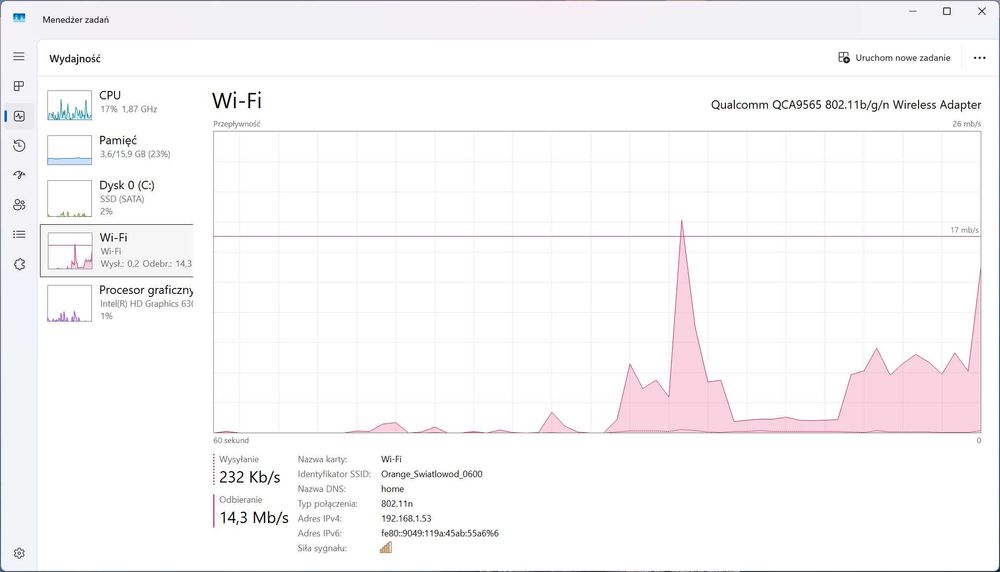Click "Uruchom nowe zadanie" button
Viewport: 1000px width, 572px height.
(x=894, y=58)
